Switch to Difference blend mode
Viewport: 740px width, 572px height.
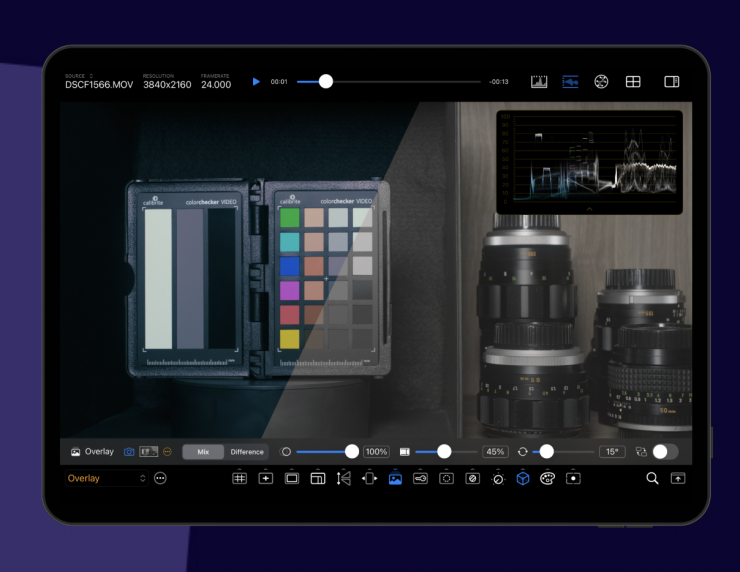(x=247, y=452)
